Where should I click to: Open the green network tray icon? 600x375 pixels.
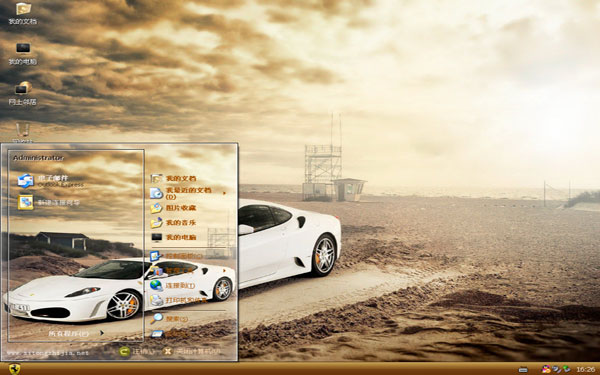pyautogui.click(x=566, y=369)
